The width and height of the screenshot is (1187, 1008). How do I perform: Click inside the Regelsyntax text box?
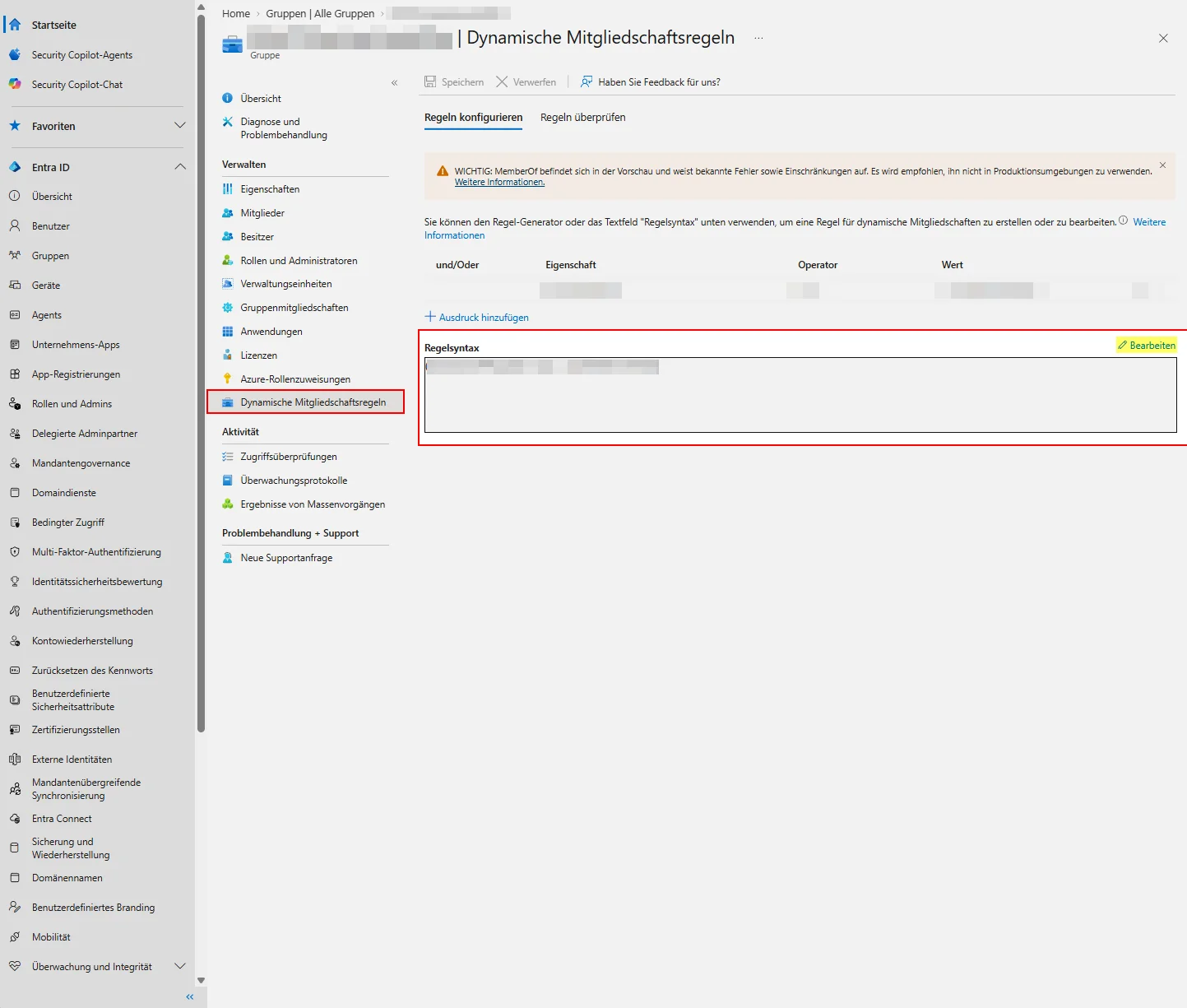pos(800,395)
